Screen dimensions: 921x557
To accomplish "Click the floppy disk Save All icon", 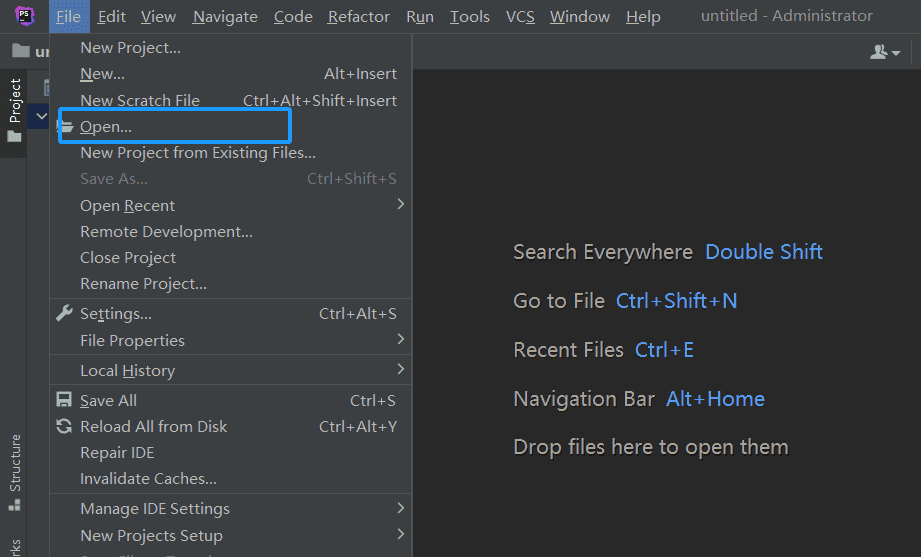I will (x=65, y=400).
